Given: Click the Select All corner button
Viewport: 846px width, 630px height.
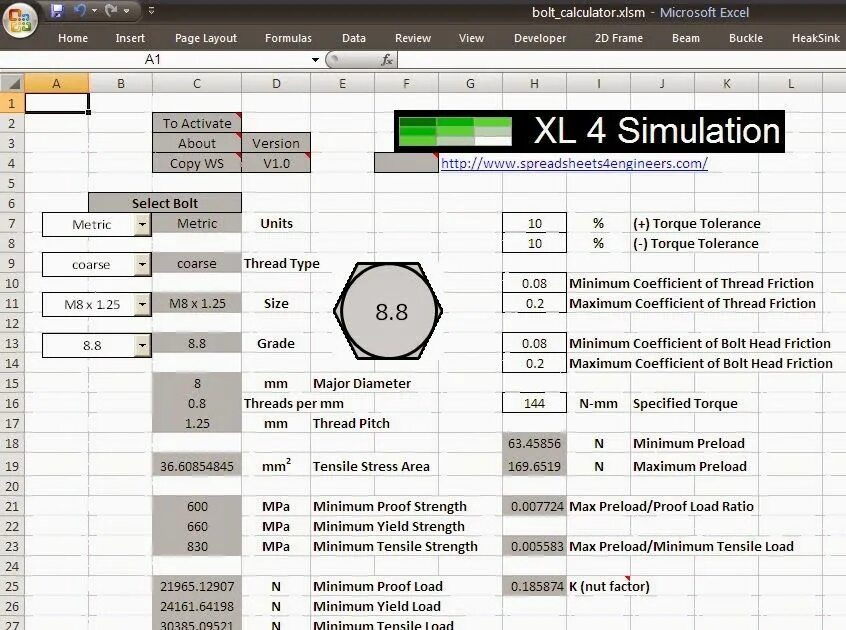Looking at the screenshot, I should (x=12, y=84).
